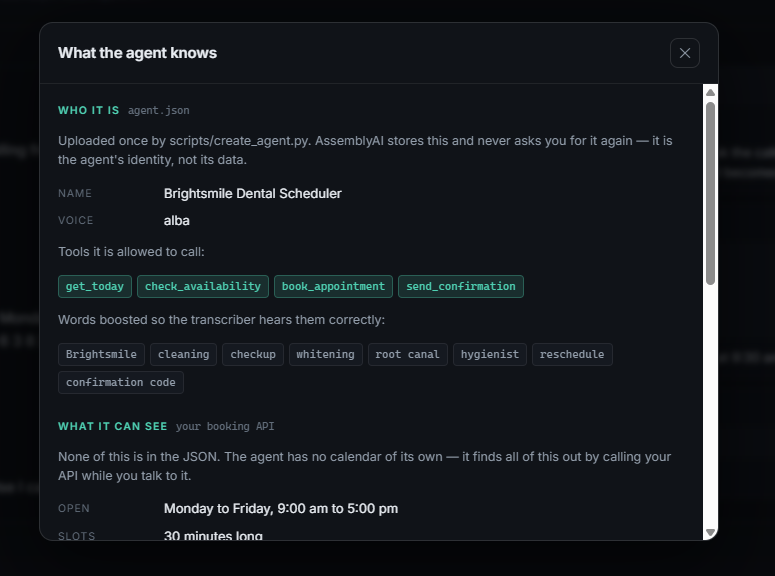Click the dialog scrollbar thumb

pyautogui.click(x=710, y=193)
